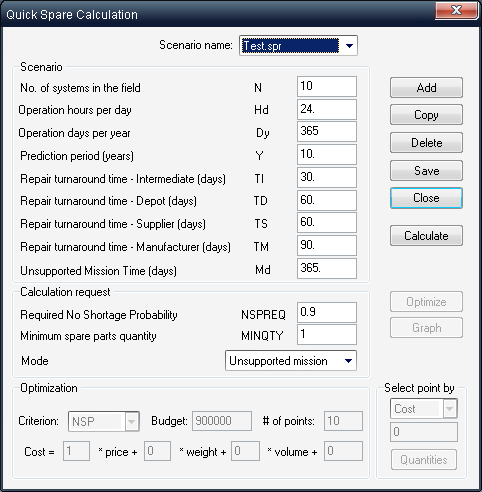The height and width of the screenshot is (492, 482).
Task: Click the Depot turnaround time TD field
Action: (x=327, y=200)
